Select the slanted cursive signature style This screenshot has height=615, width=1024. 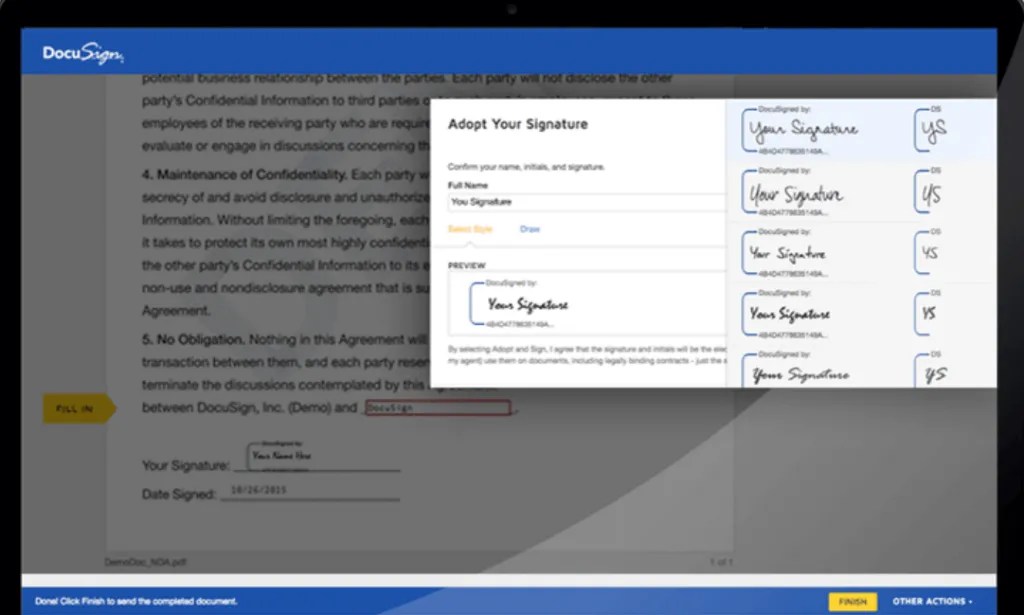795,191
